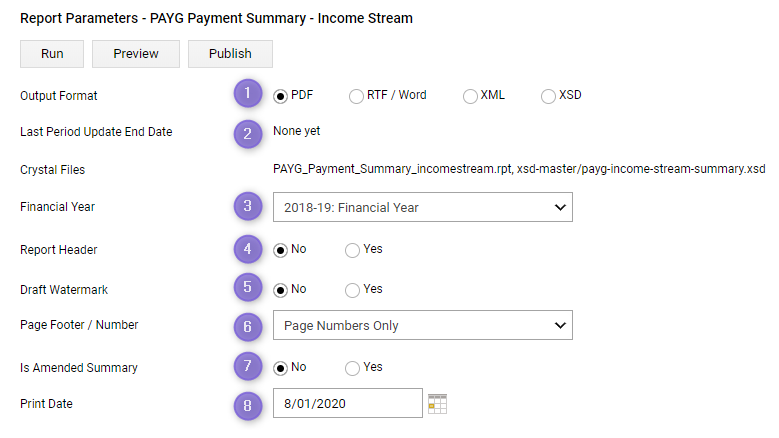Click the Crystal Files label
The height and width of the screenshot is (438, 779).
click(x=52, y=170)
